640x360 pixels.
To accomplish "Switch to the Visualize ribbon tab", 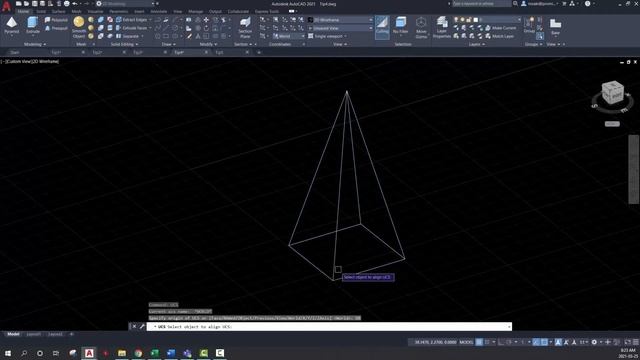I will pos(96,11).
